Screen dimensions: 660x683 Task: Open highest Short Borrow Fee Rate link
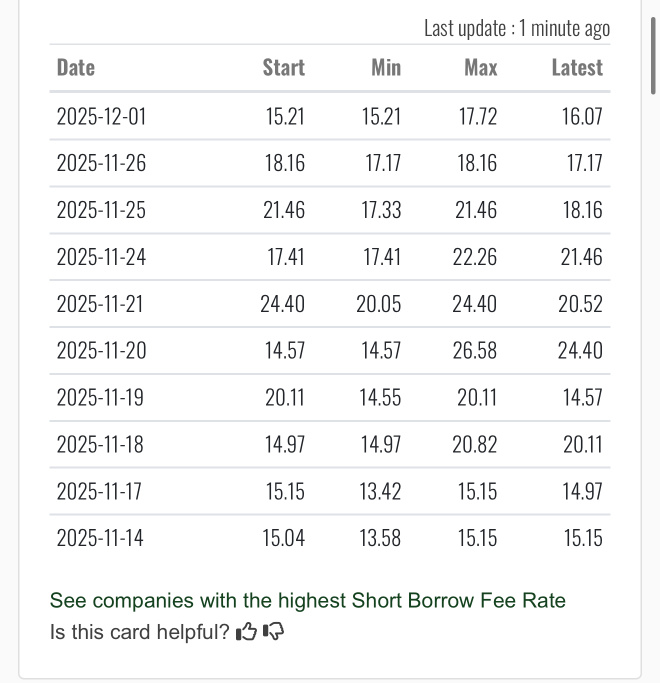point(308,601)
